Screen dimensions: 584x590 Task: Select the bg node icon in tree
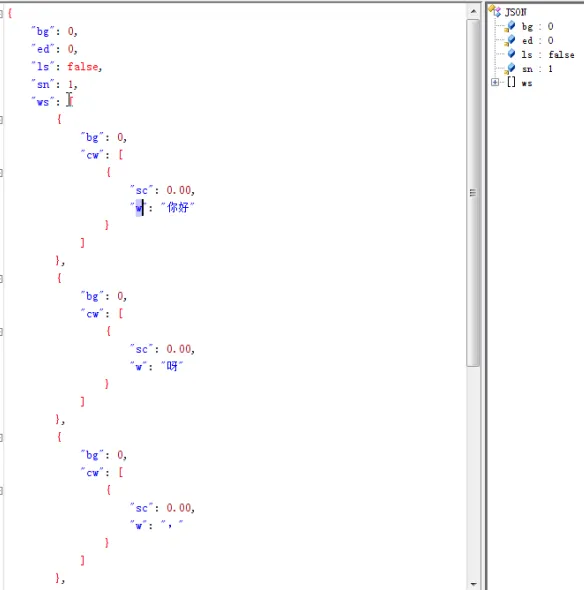(x=510, y=26)
